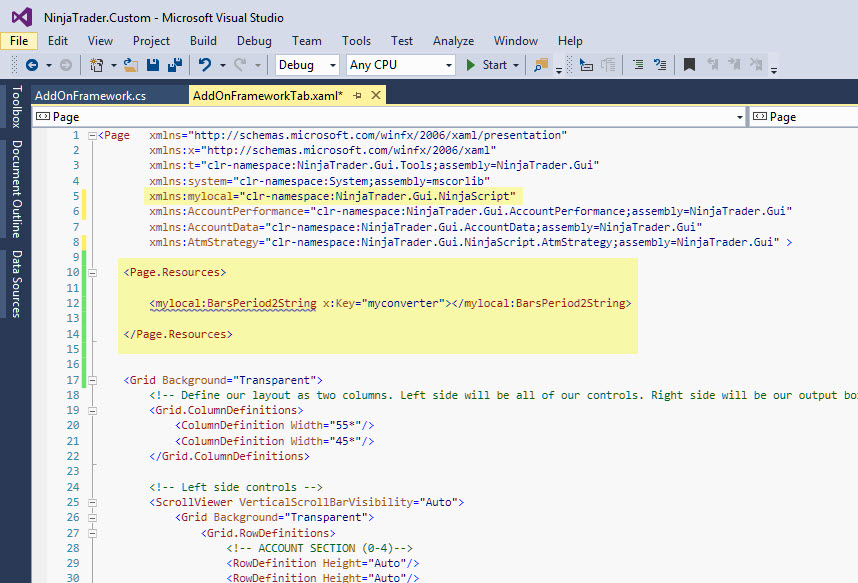Click the Undo arrow icon
The height and width of the screenshot is (583, 858).
[205, 65]
